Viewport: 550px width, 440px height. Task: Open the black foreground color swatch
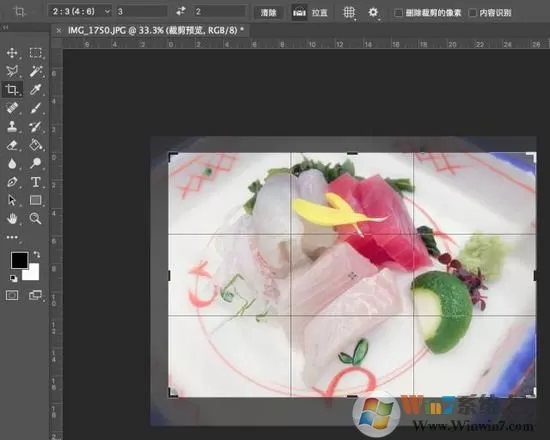19,260
